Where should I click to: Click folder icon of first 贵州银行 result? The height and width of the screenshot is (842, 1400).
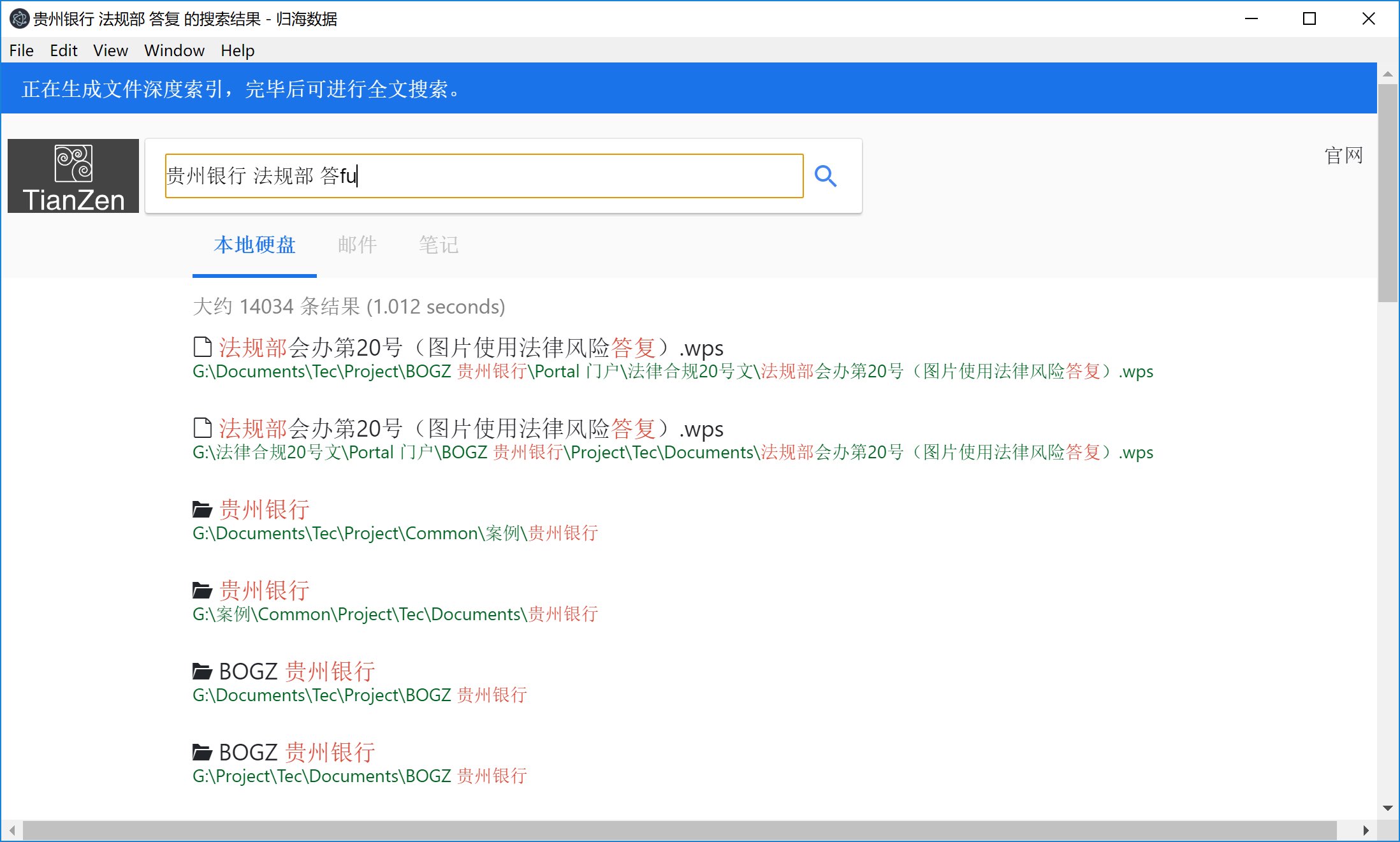[x=202, y=509]
